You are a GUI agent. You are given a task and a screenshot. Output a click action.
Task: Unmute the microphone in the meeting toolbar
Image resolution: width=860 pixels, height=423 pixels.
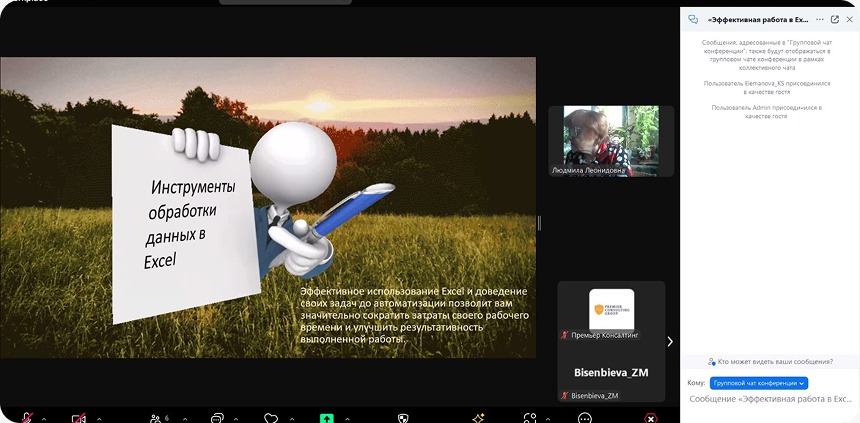tap(27, 419)
